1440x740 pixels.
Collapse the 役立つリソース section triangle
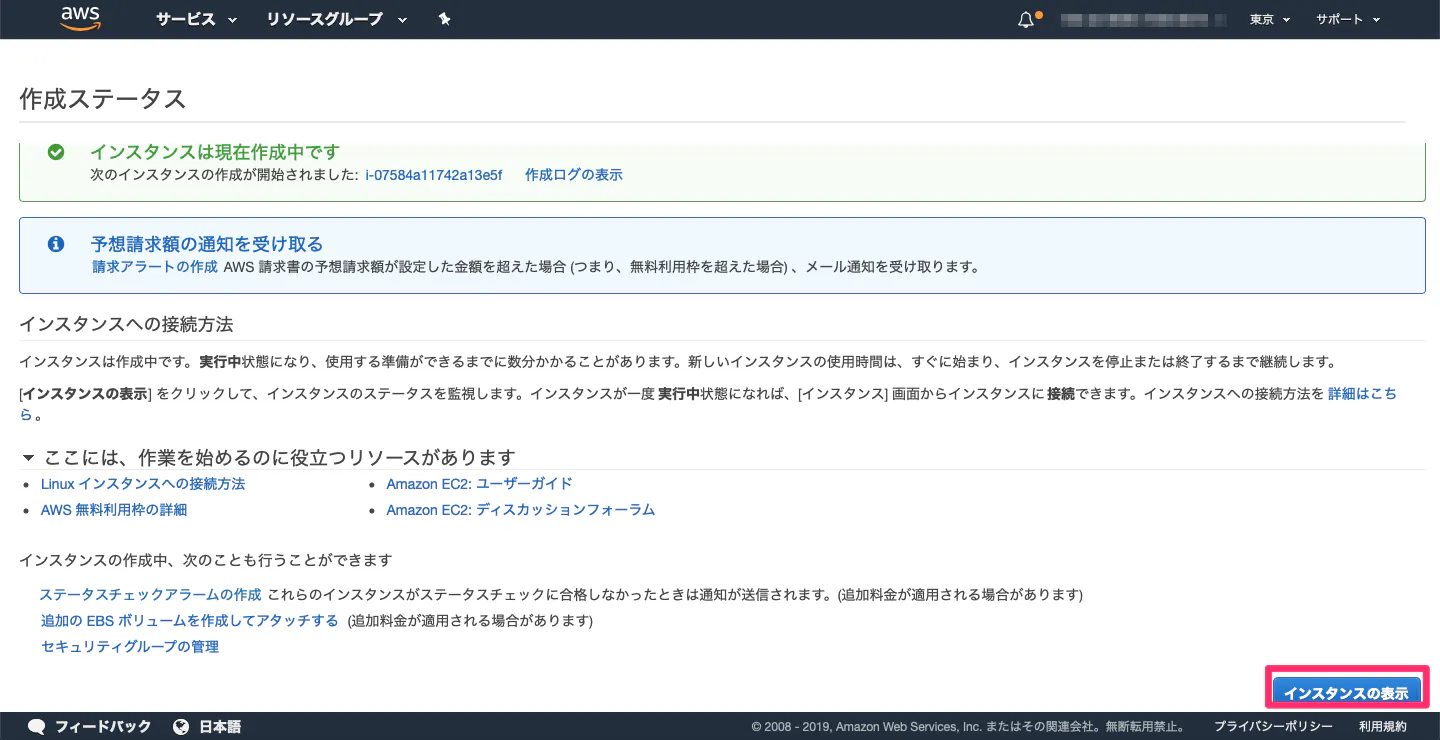pyautogui.click(x=27, y=457)
